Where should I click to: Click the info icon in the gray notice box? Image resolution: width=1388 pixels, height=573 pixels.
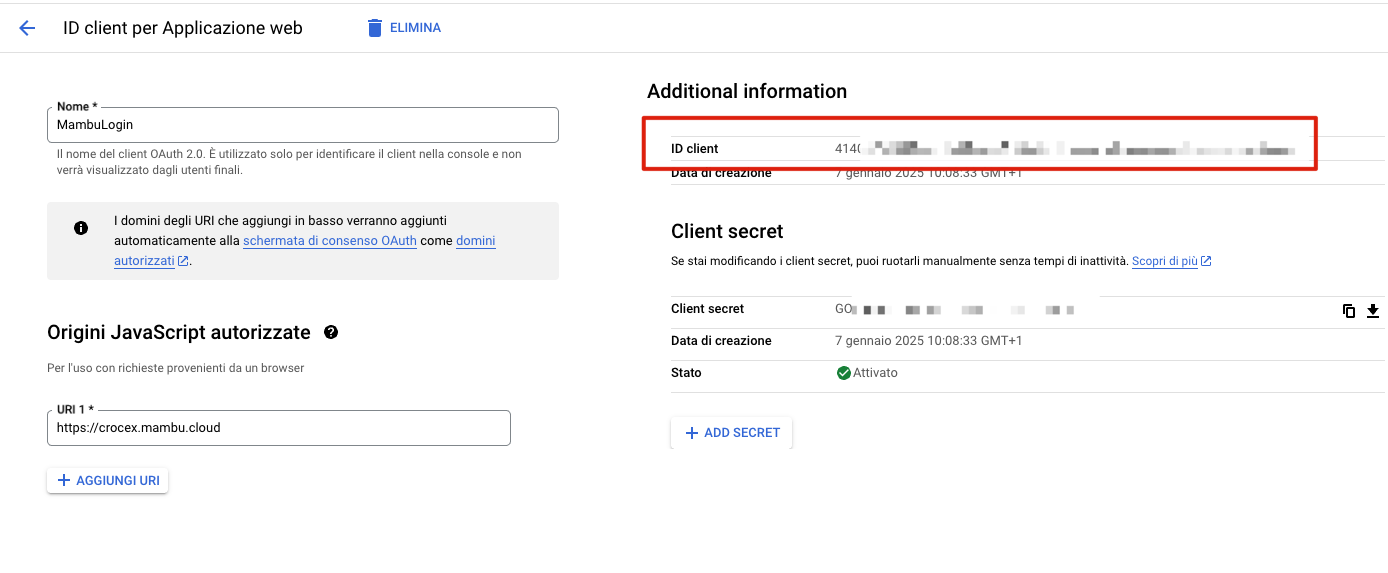coord(81,228)
